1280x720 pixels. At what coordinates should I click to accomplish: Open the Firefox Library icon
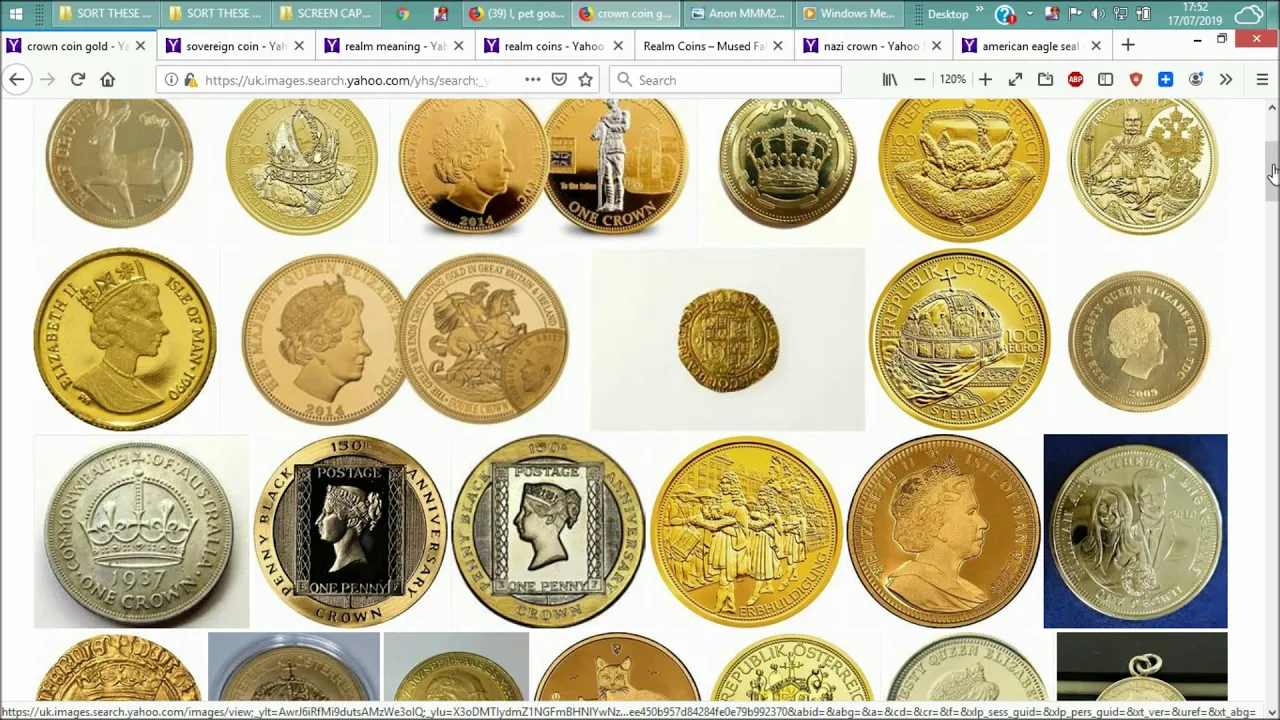pyautogui.click(x=889, y=80)
